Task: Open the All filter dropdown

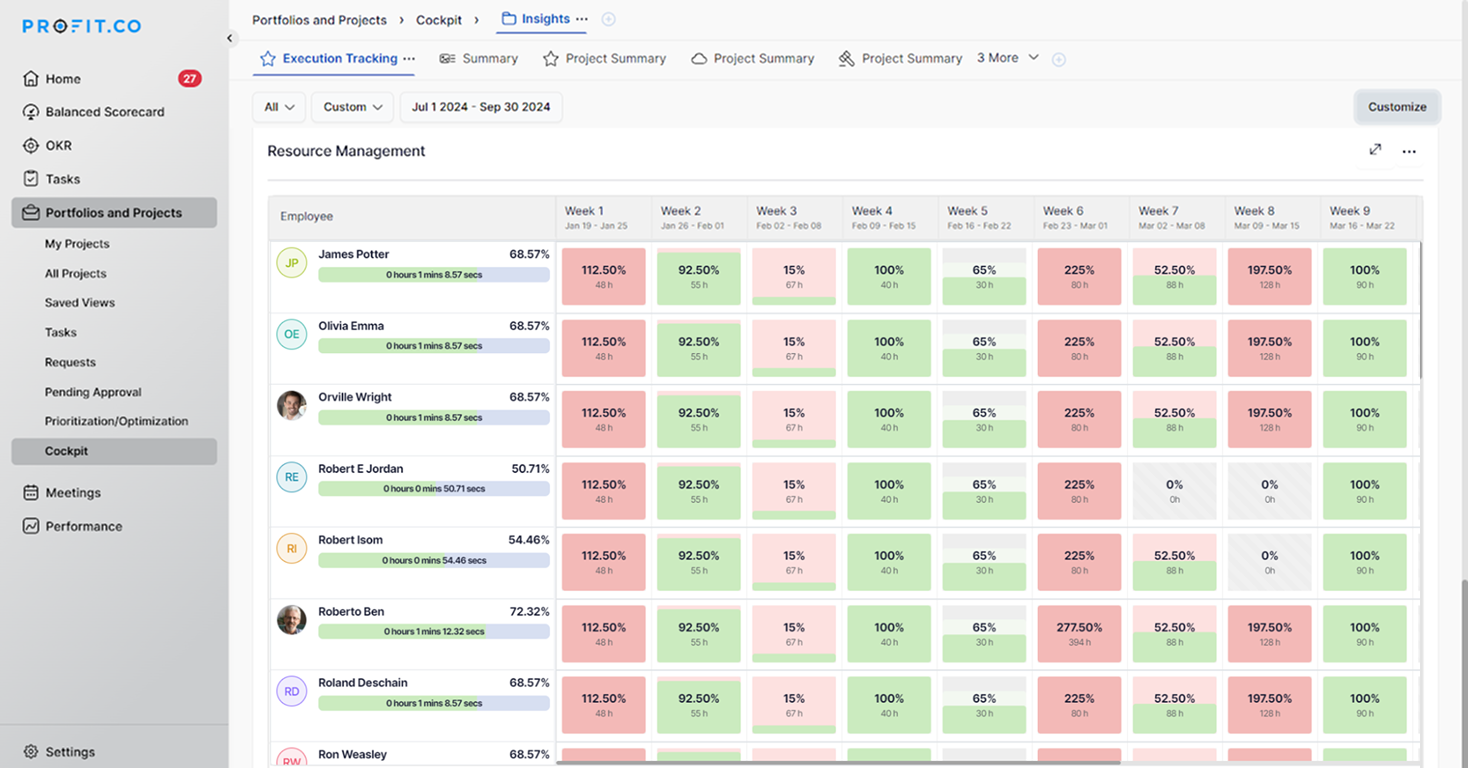Action: pyautogui.click(x=279, y=107)
